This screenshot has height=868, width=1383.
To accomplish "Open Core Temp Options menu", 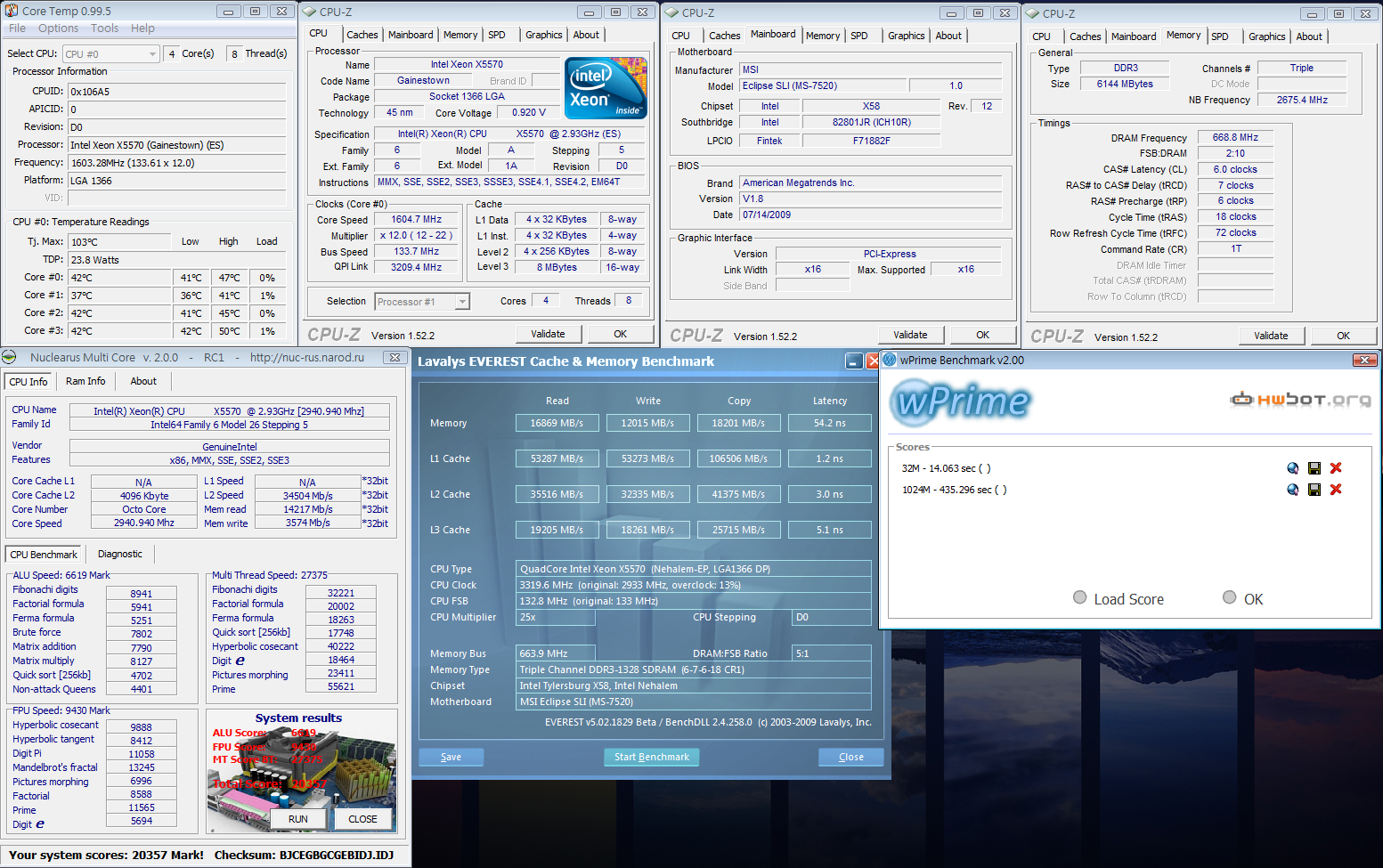I will [58, 28].
